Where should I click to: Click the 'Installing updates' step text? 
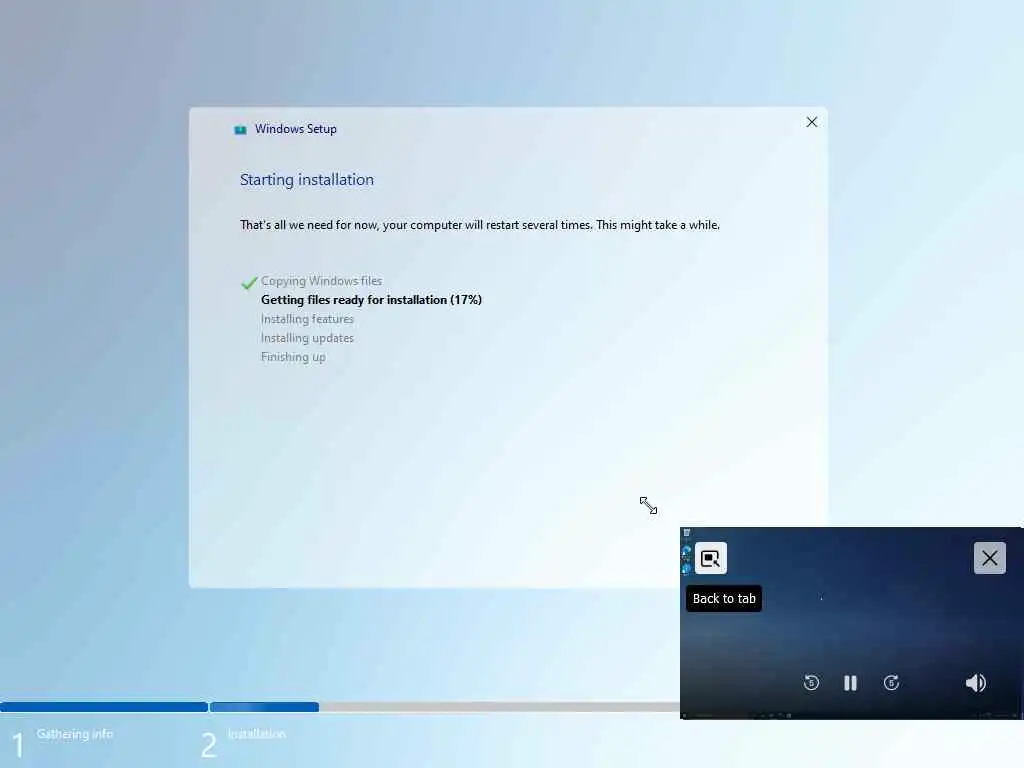click(x=307, y=338)
